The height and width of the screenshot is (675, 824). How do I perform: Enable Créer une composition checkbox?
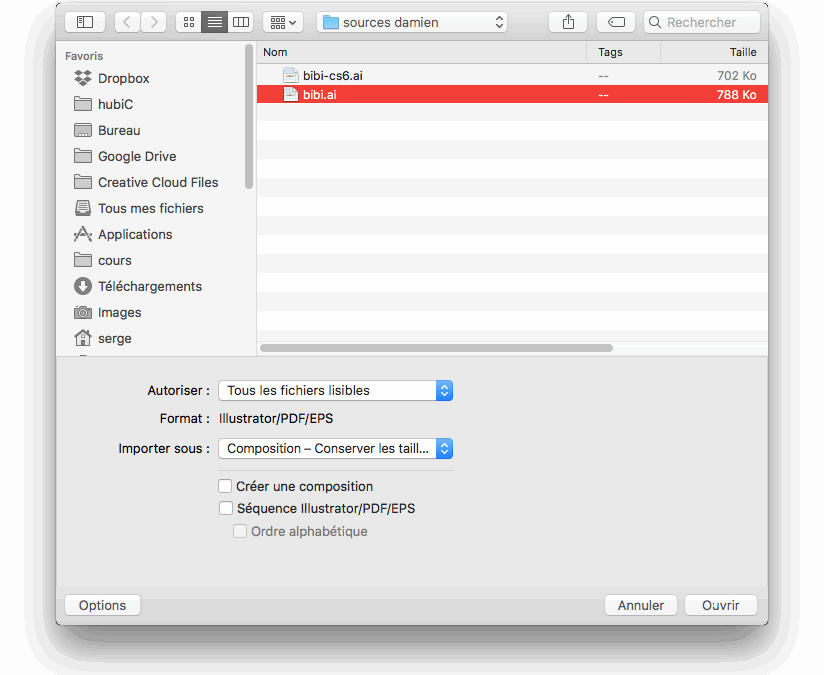click(x=225, y=486)
